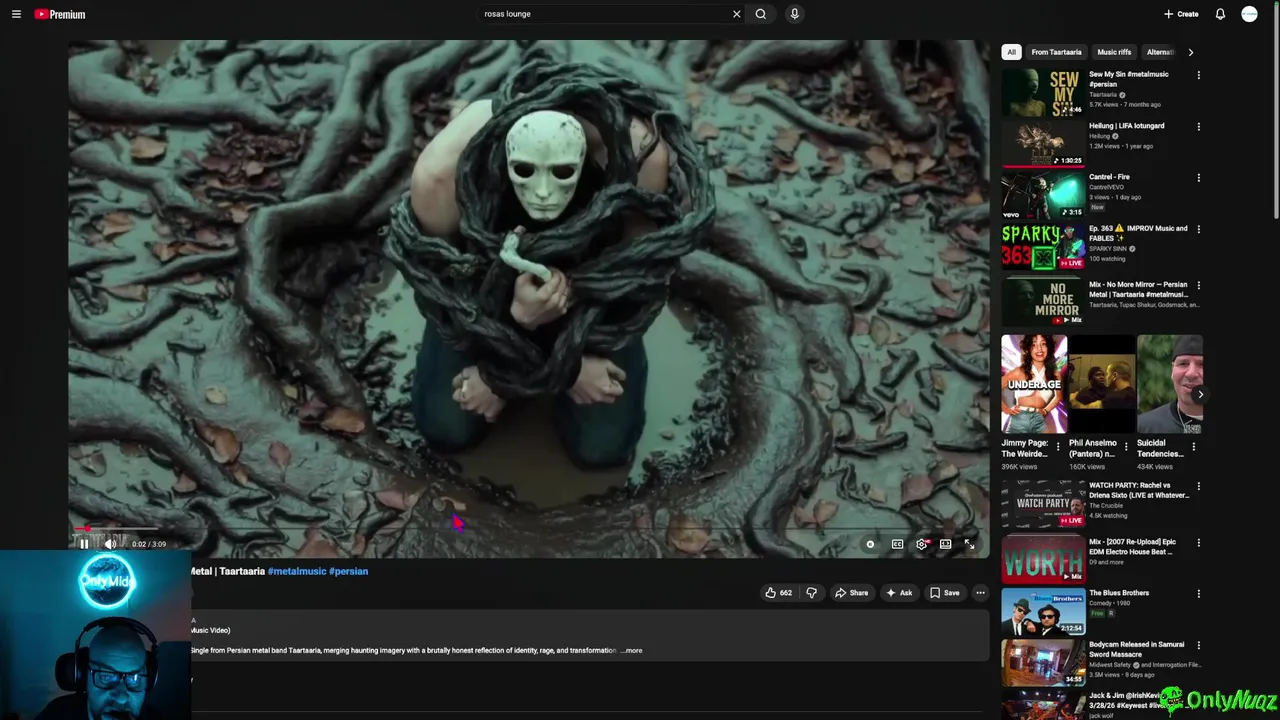
Task: Toggle the autoplay switch in the player
Action: click(x=870, y=544)
